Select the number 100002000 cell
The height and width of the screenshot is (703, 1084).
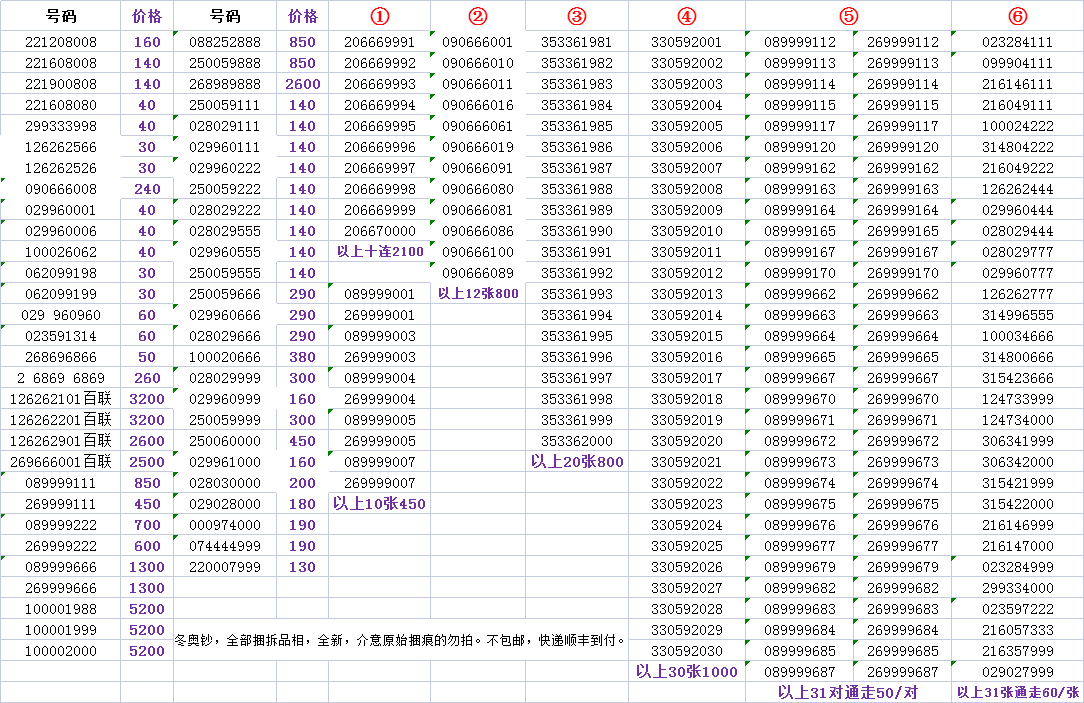click(61, 651)
